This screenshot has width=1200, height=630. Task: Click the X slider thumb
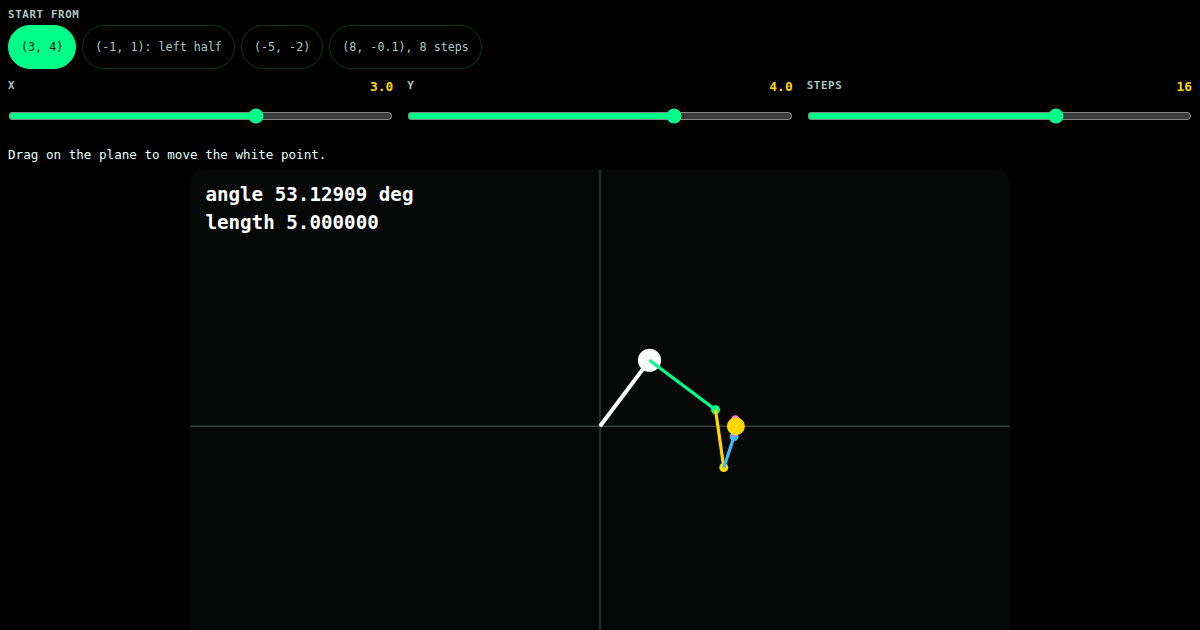[256, 116]
